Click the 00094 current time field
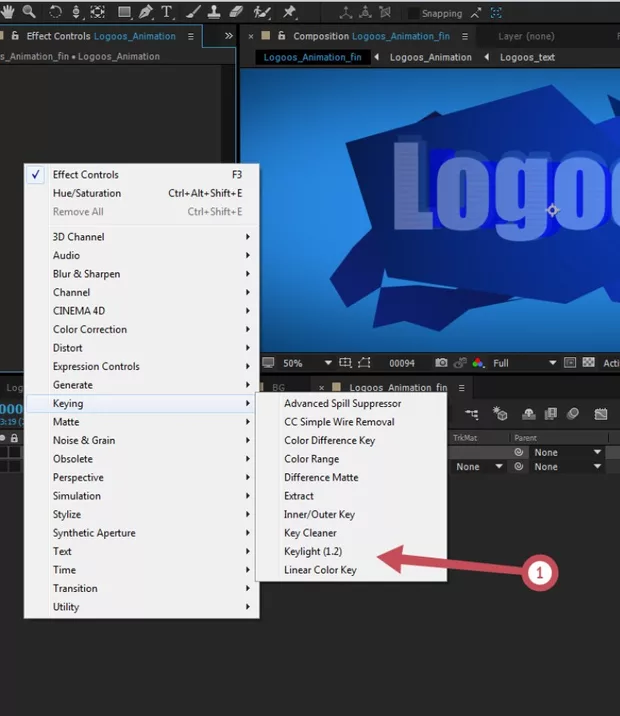620x716 pixels. pos(402,363)
